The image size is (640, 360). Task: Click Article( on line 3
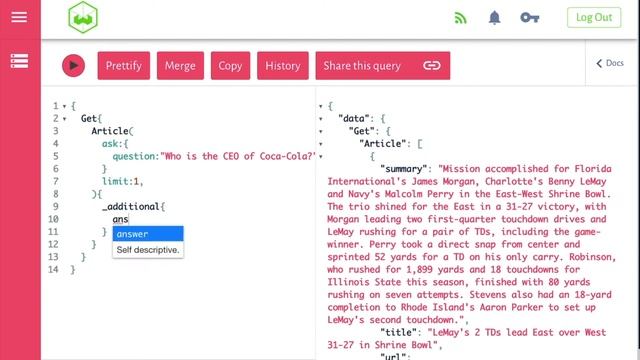(x=112, y=131)
